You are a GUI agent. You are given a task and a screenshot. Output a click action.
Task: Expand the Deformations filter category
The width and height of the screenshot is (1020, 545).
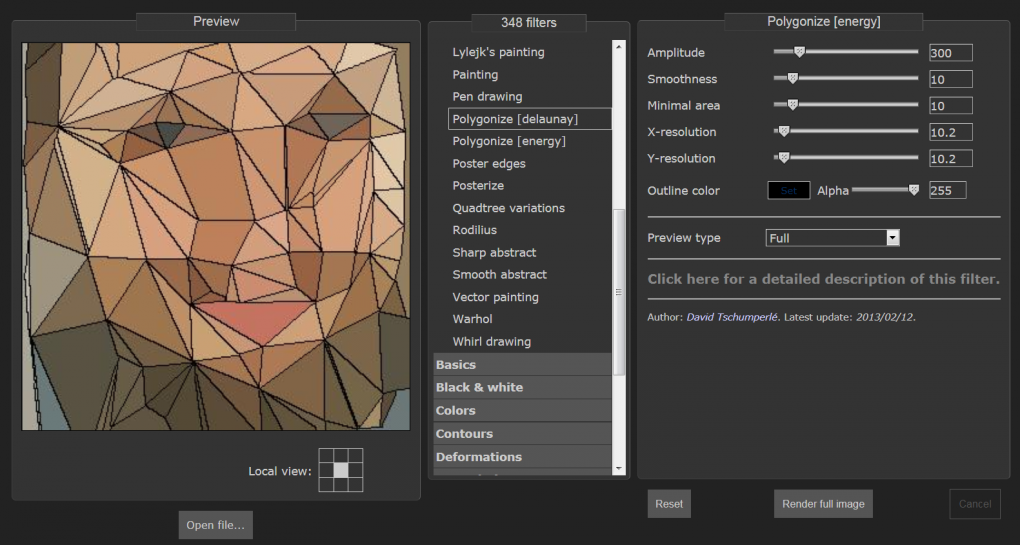(x=522, y=457)
